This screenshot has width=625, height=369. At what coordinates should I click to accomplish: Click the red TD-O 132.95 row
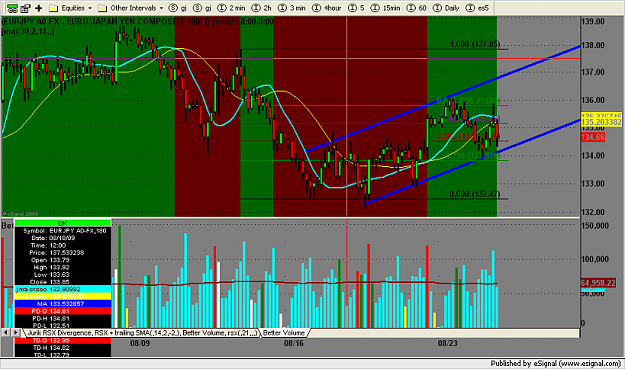[63, 341]
